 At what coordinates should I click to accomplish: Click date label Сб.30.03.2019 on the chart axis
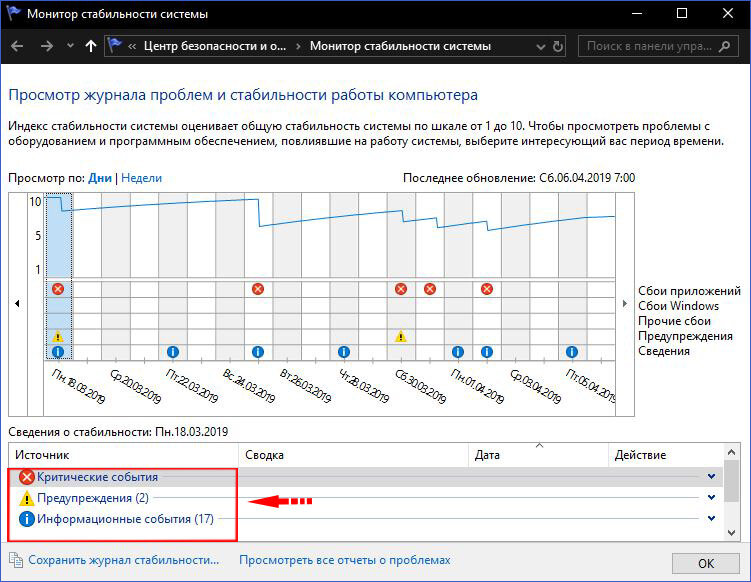420,386
